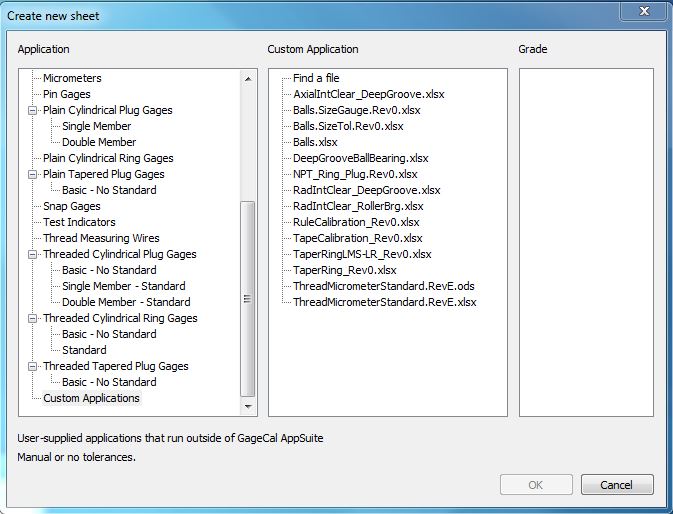The width and height of the screenshot is (673, 514).
Task: Select Single Member under Plain Cylindrical Plug
Action: (x=97, y=126)
